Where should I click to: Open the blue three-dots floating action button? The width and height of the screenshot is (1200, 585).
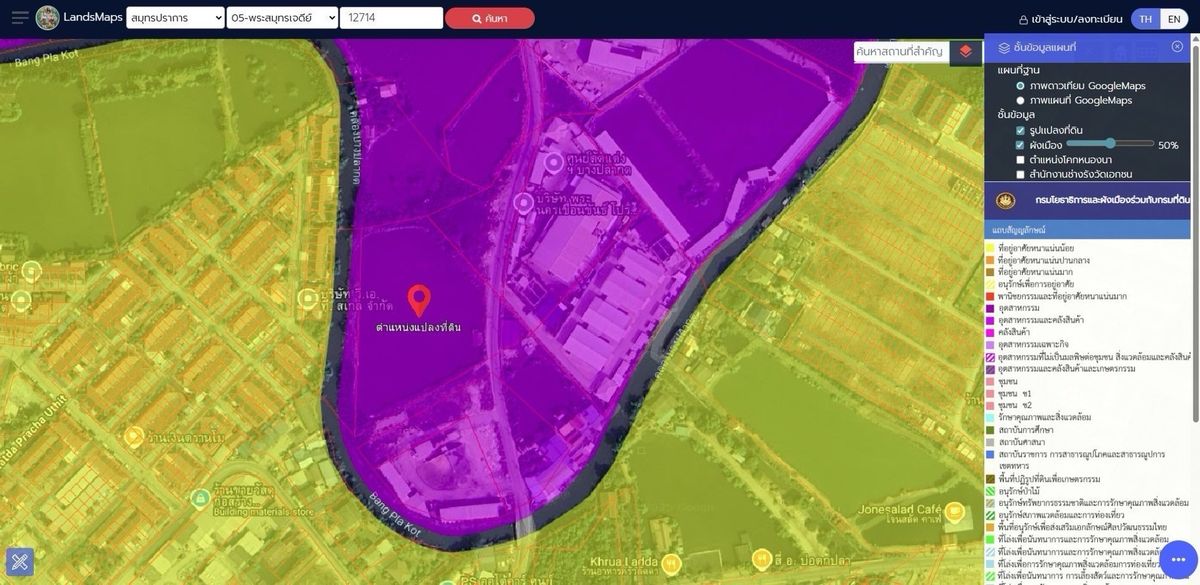(x=1177, y=560)
